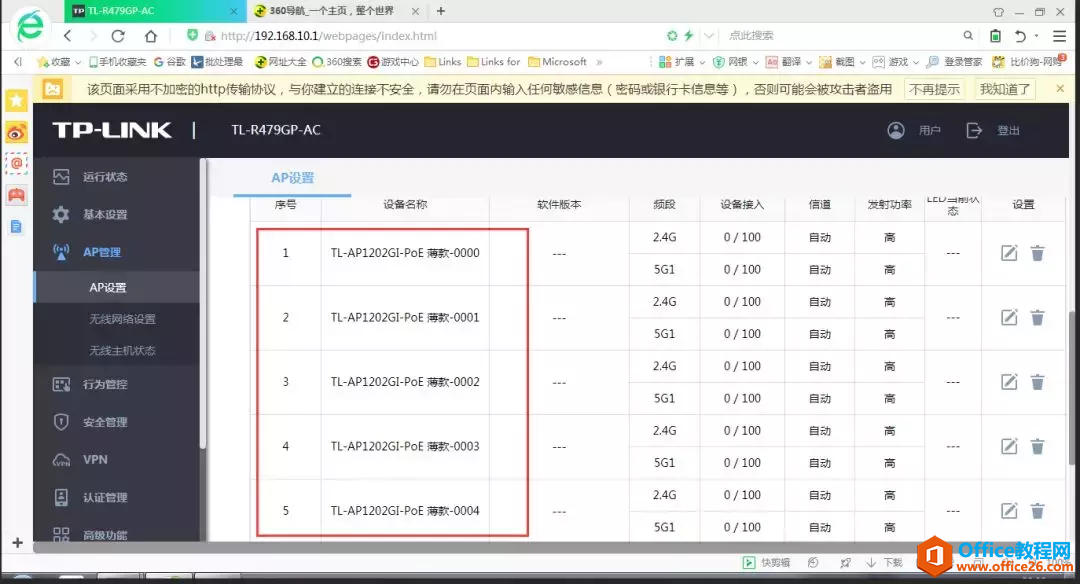Open a new browser tab
Viewport: 1080px width, 584px height.
pos(441,11)
